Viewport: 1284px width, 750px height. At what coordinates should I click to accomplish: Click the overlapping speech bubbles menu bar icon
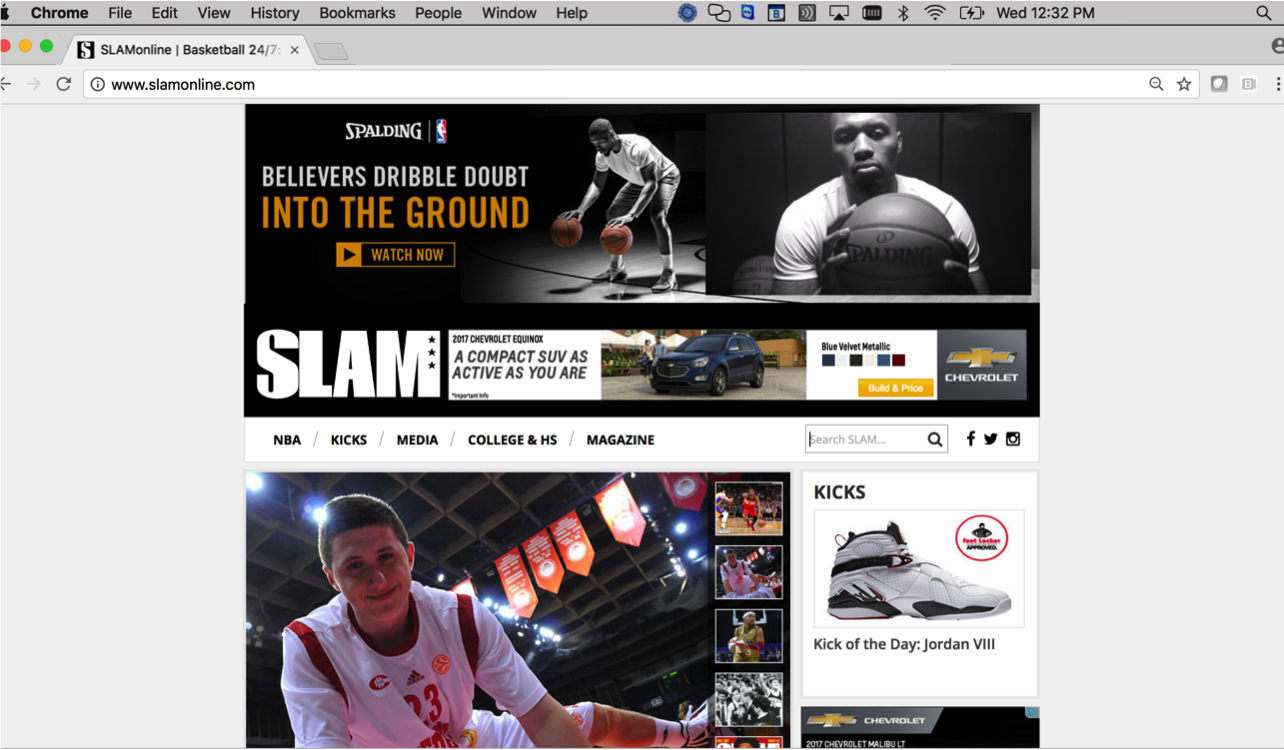[x=718, y=13]
